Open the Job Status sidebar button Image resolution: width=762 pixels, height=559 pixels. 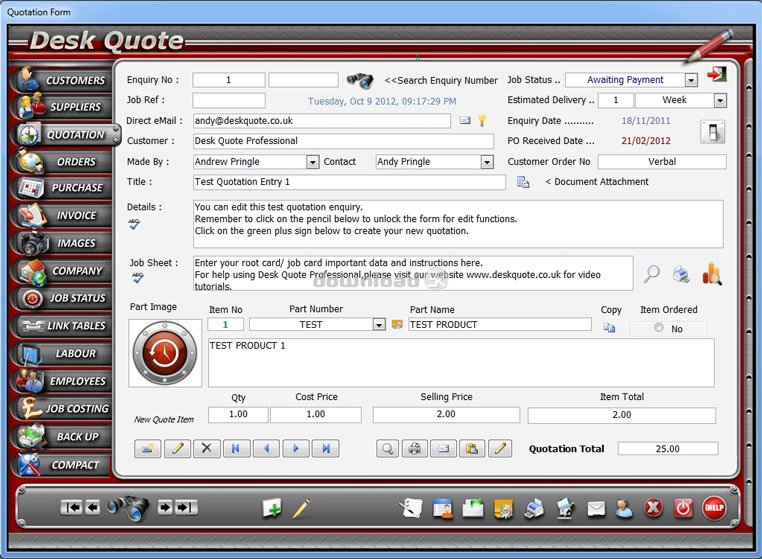point(61,298)
